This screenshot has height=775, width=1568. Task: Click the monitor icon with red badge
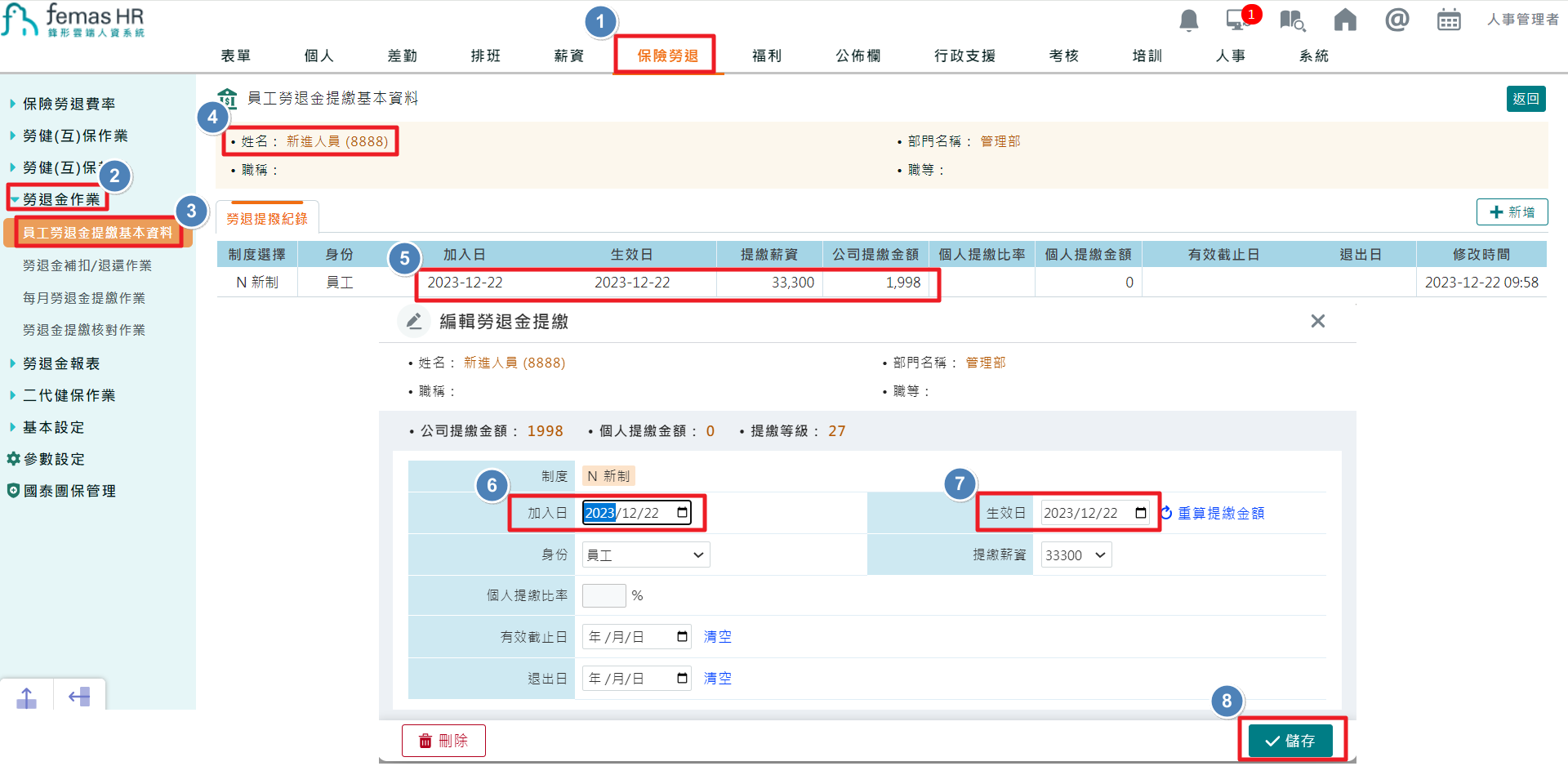(1239, 20)
